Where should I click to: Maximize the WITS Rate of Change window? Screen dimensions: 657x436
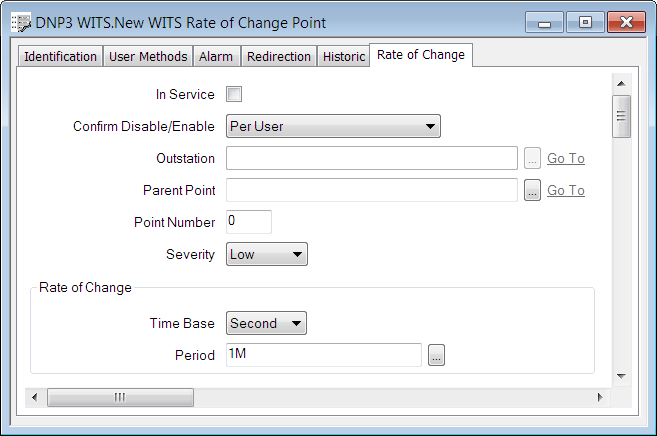[x=585, y=22]
